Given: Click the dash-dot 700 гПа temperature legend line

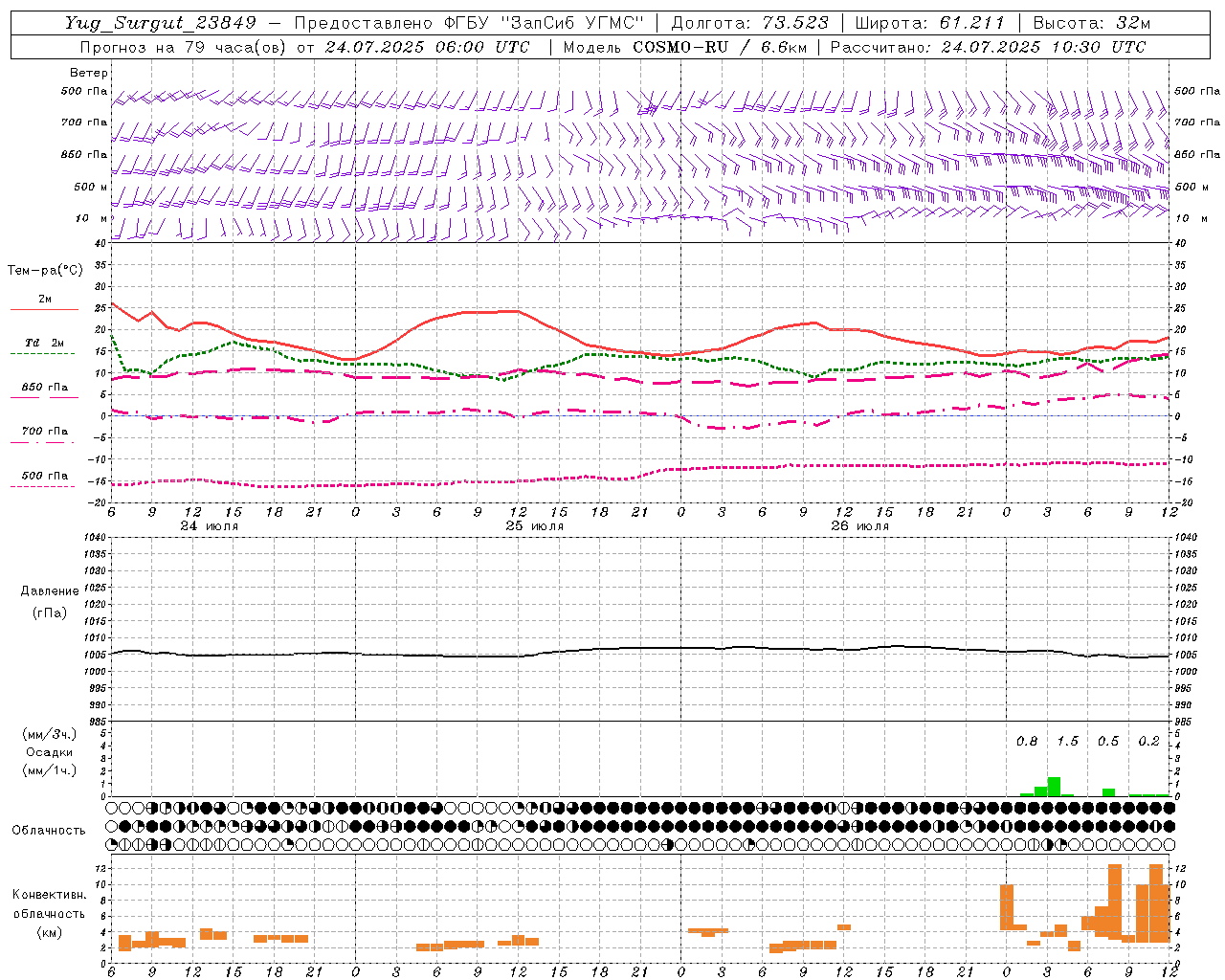Looking at the screenshot, I should pos(42,442).
